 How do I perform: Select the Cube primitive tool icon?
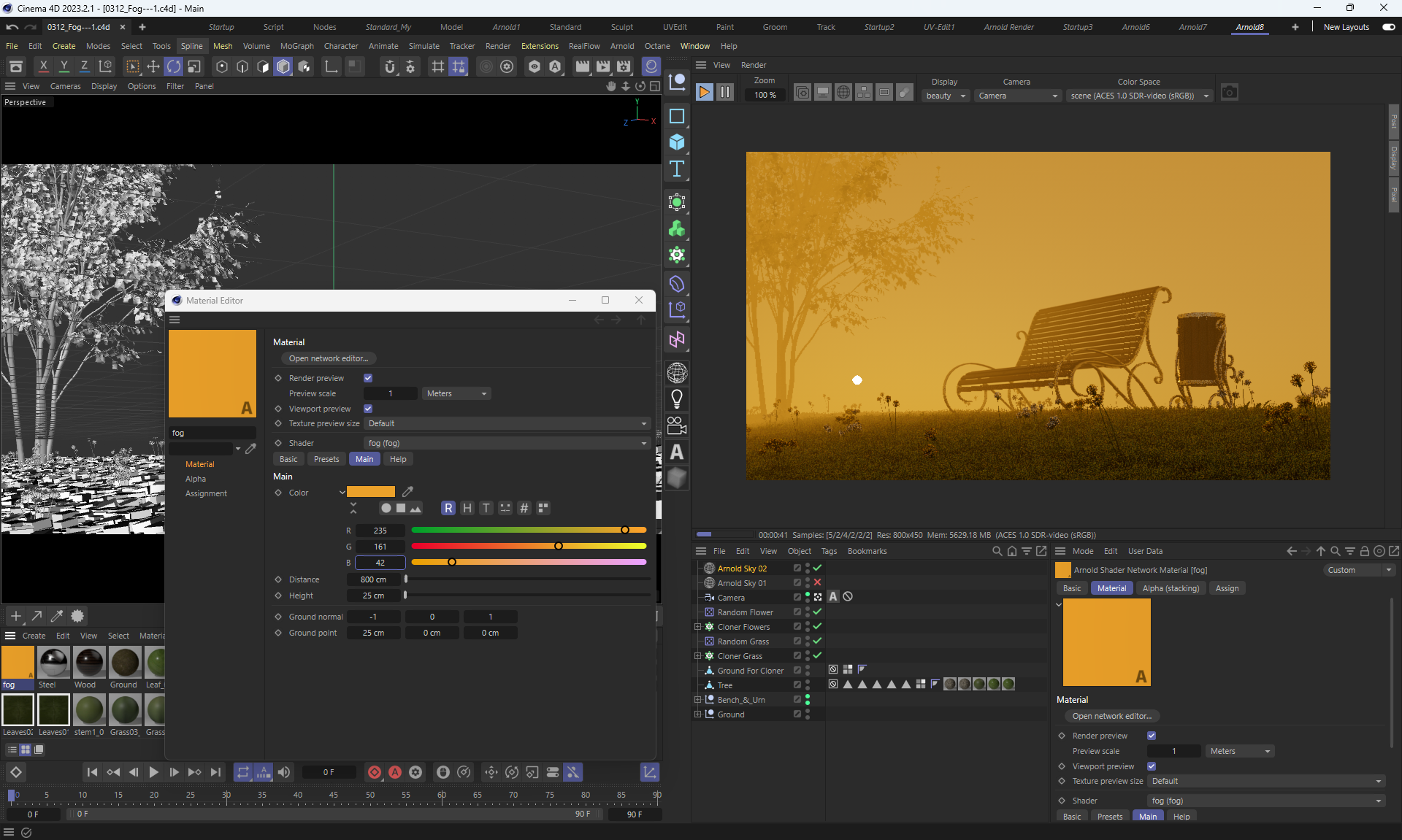click(677, 142)
